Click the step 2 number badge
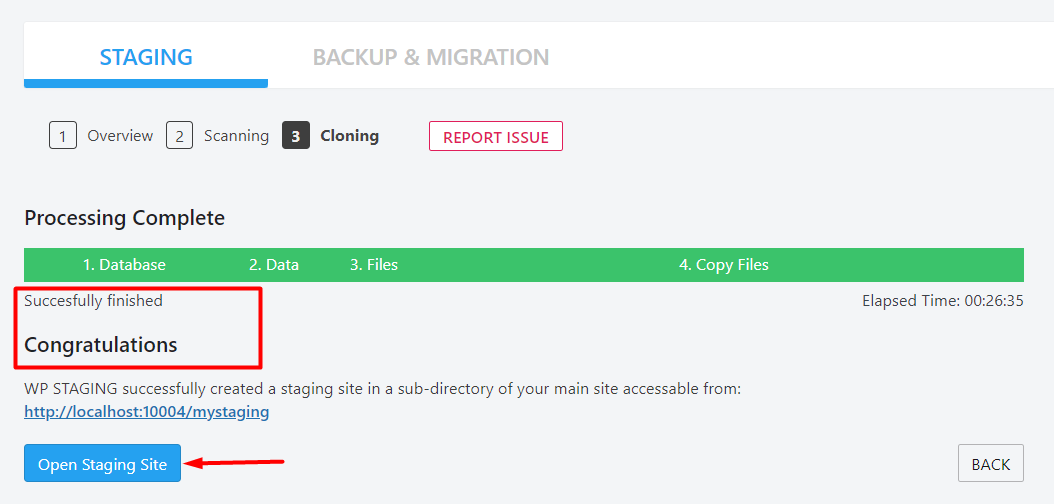This screenshot has height=504, width=1054. (179, 136)
